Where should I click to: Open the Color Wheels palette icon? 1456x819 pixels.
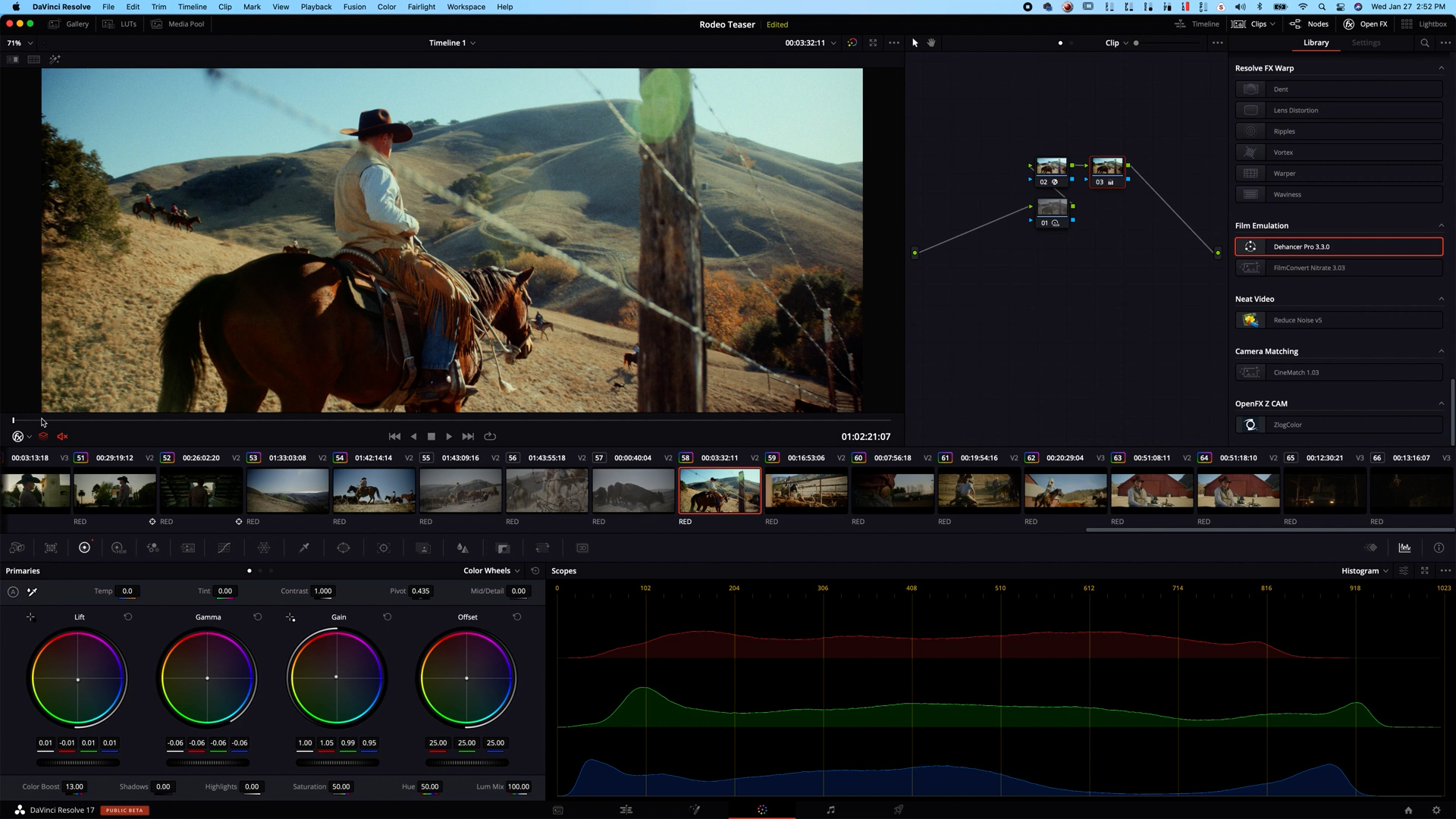tap(84, 548)
